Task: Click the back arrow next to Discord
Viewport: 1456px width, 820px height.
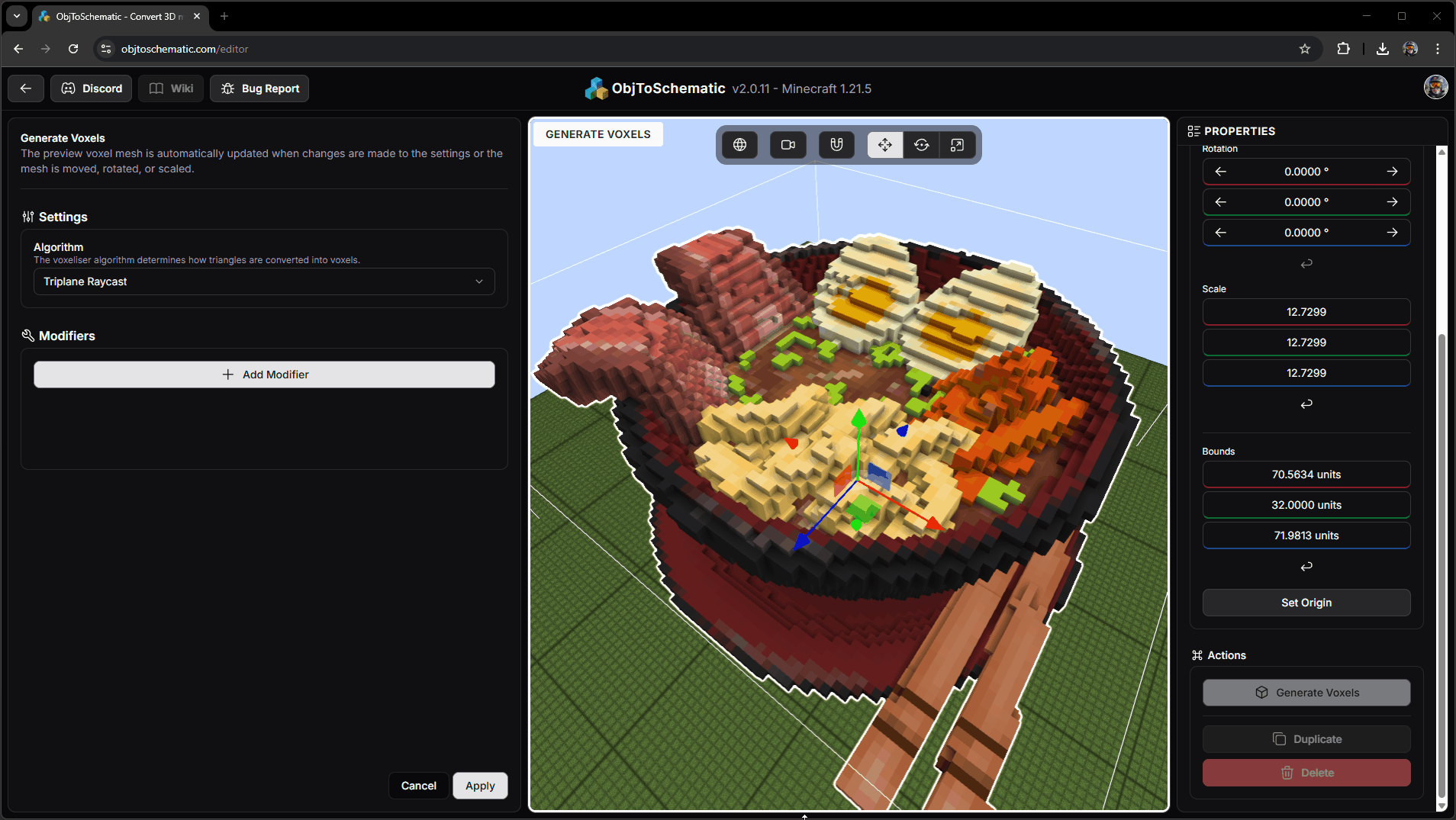Action: 26,88
